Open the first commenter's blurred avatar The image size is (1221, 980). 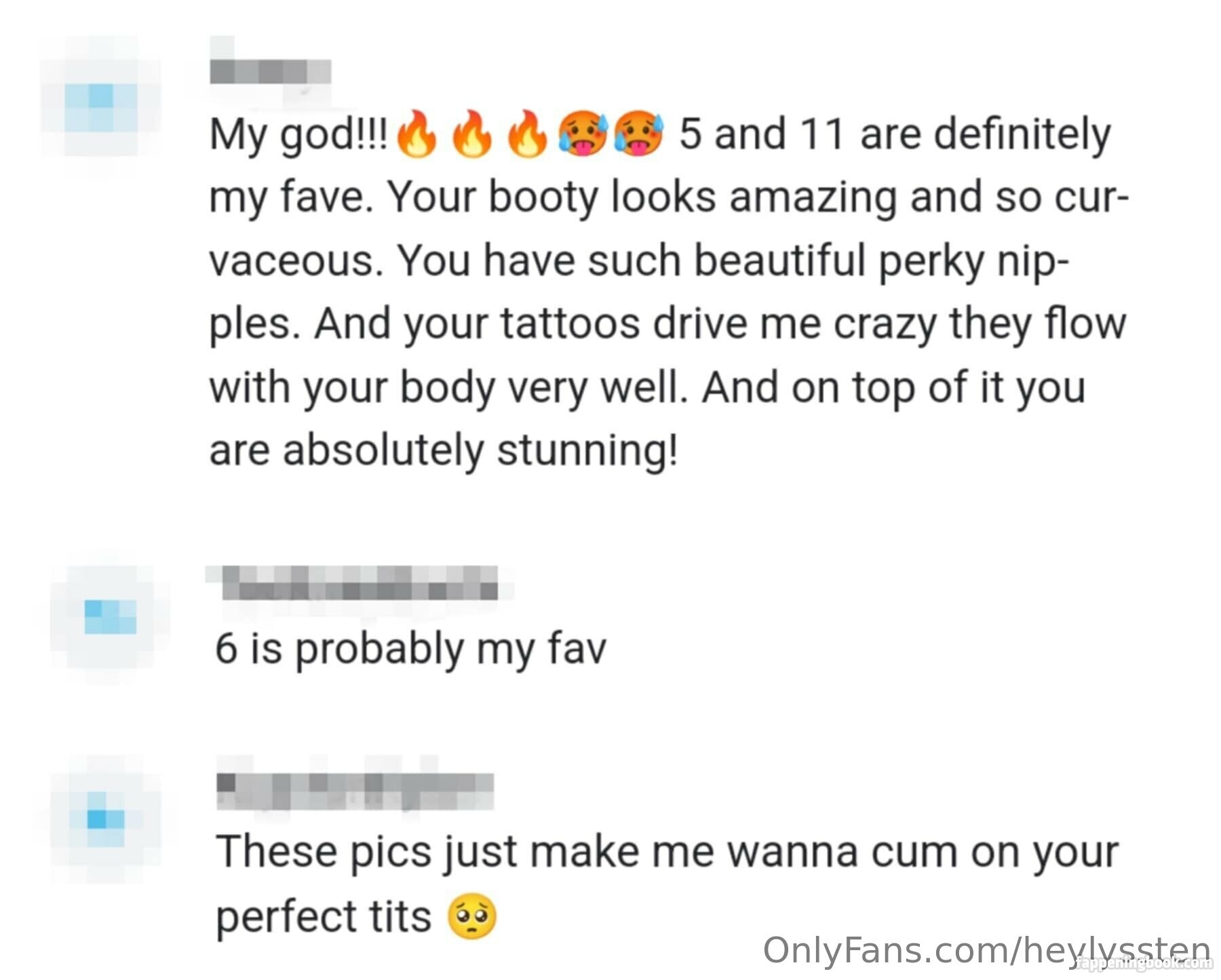102,106
